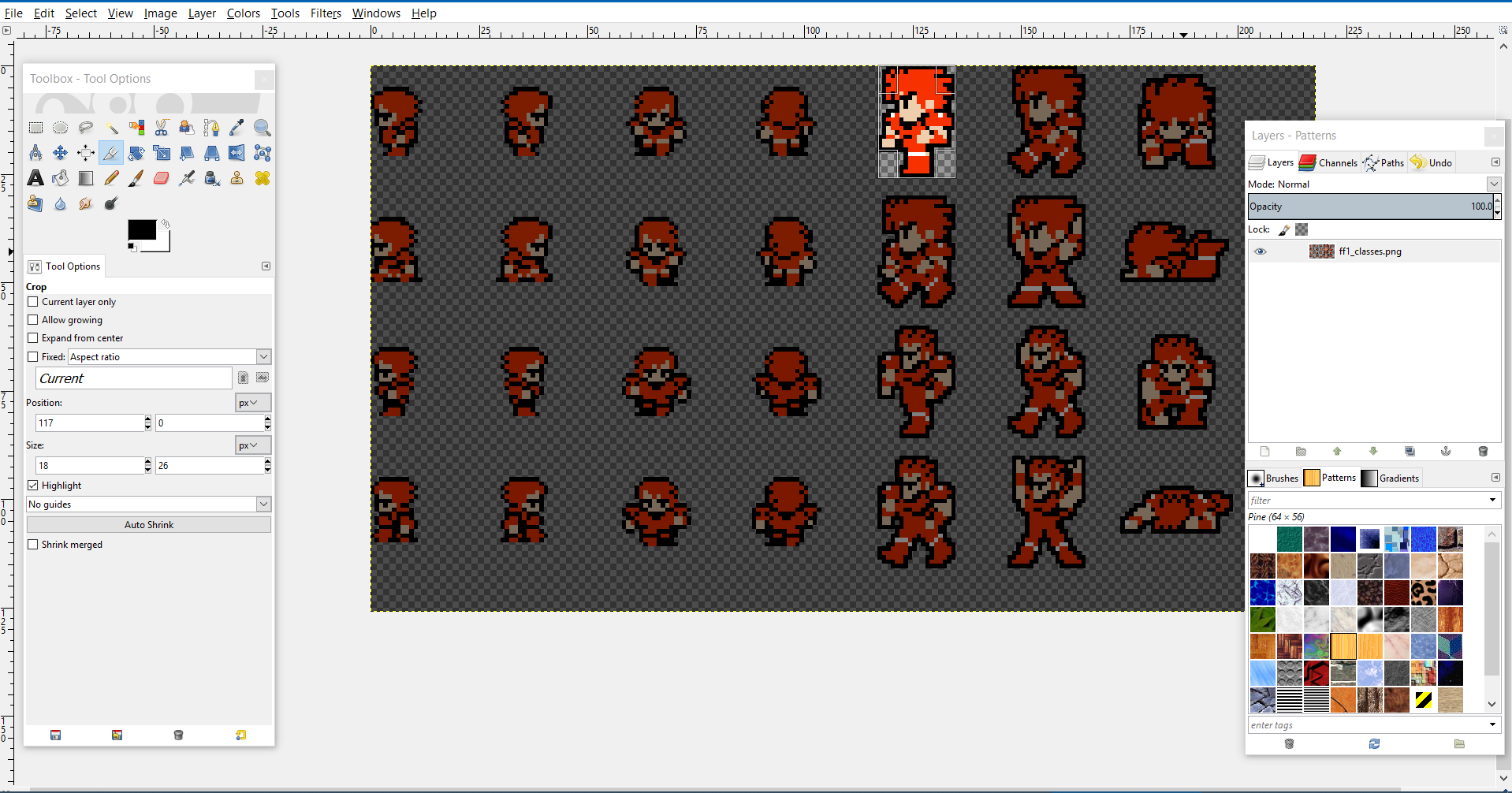Select the Free Select lasso tool
This screenshot has height=793, width=1512.
[x=86, y=128]
